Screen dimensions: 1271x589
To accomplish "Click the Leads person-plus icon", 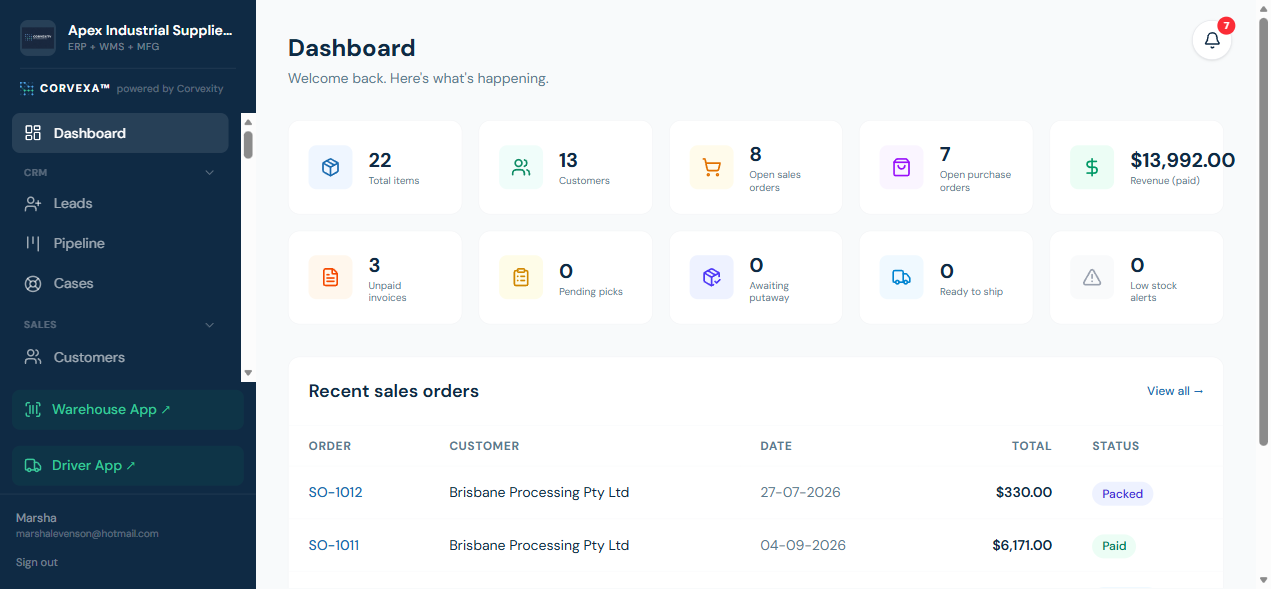I will pos(33,203).
